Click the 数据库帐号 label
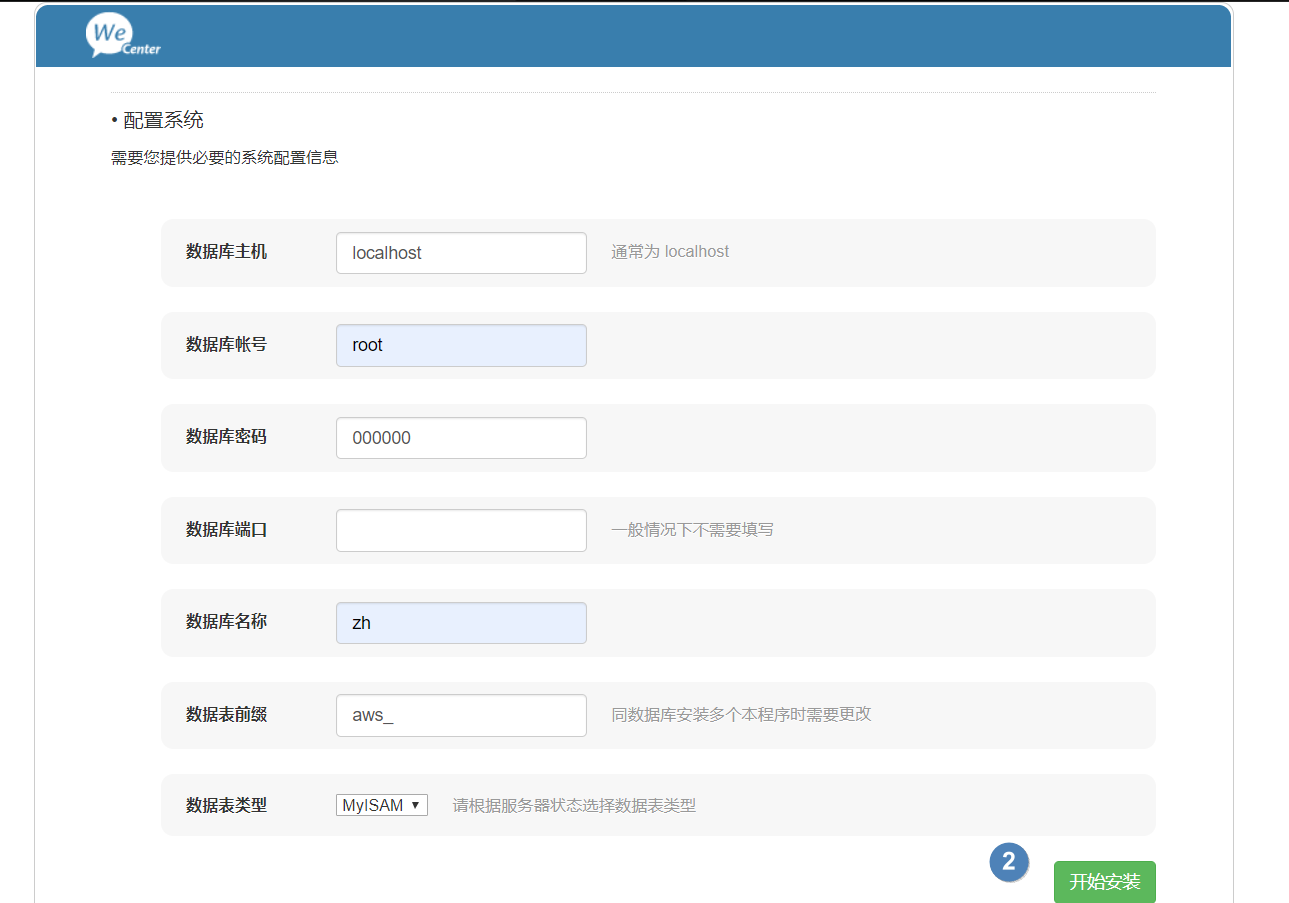This screenshot has width=1289, height=903. pyautogui.click(x=226, y=344)
